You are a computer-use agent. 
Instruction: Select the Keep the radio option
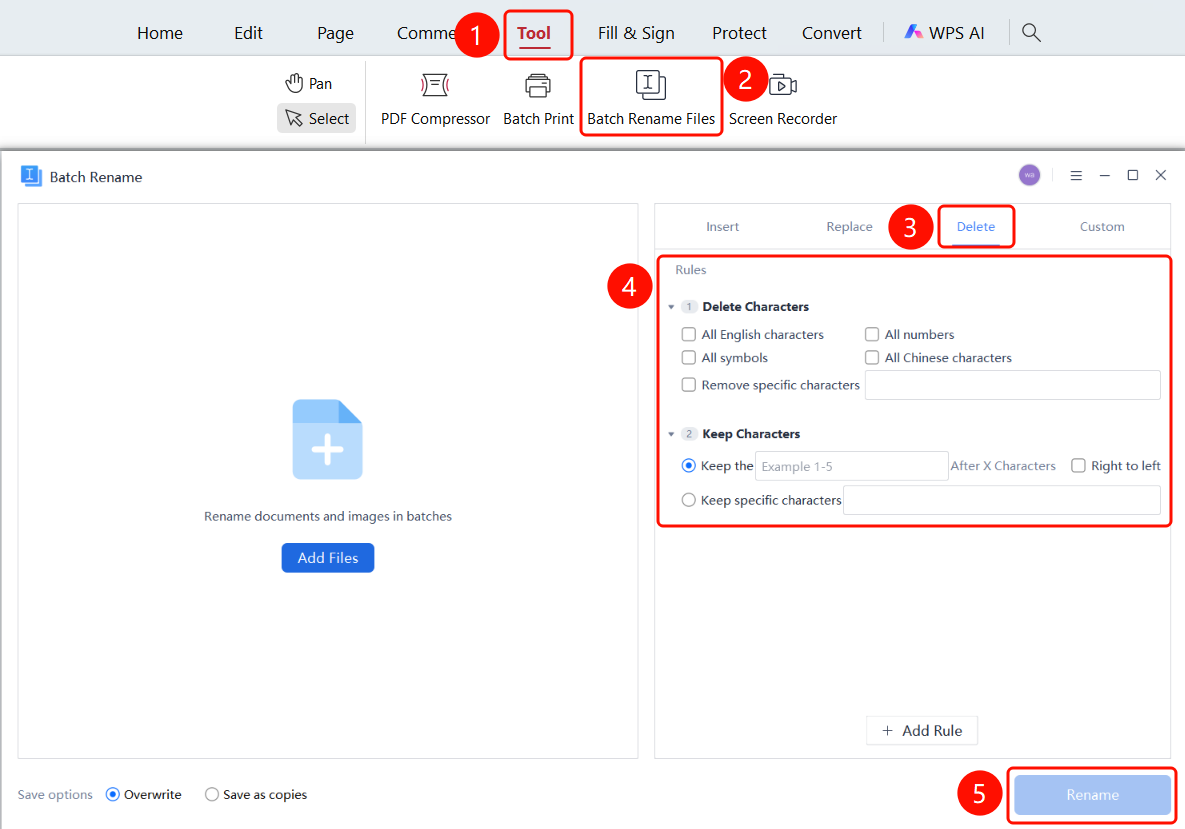(688, 466)
